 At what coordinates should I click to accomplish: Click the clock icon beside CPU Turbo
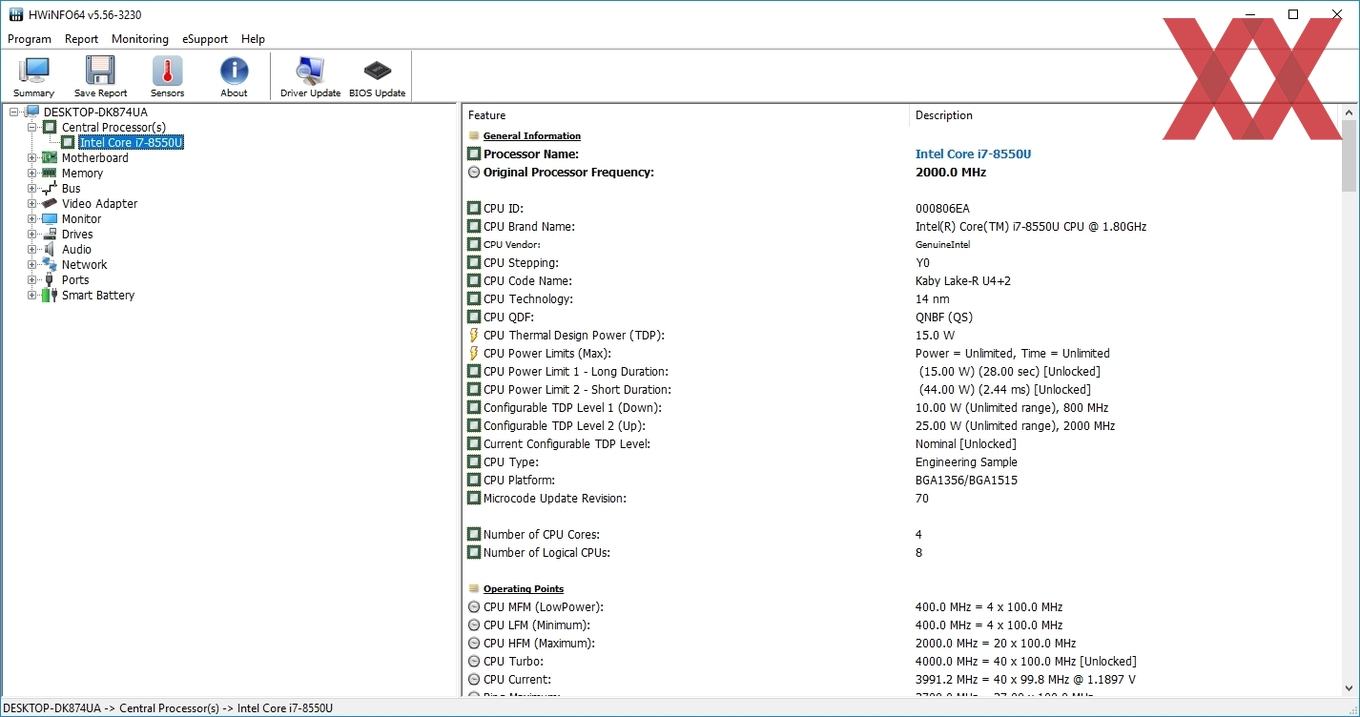(x=474, y=661)
